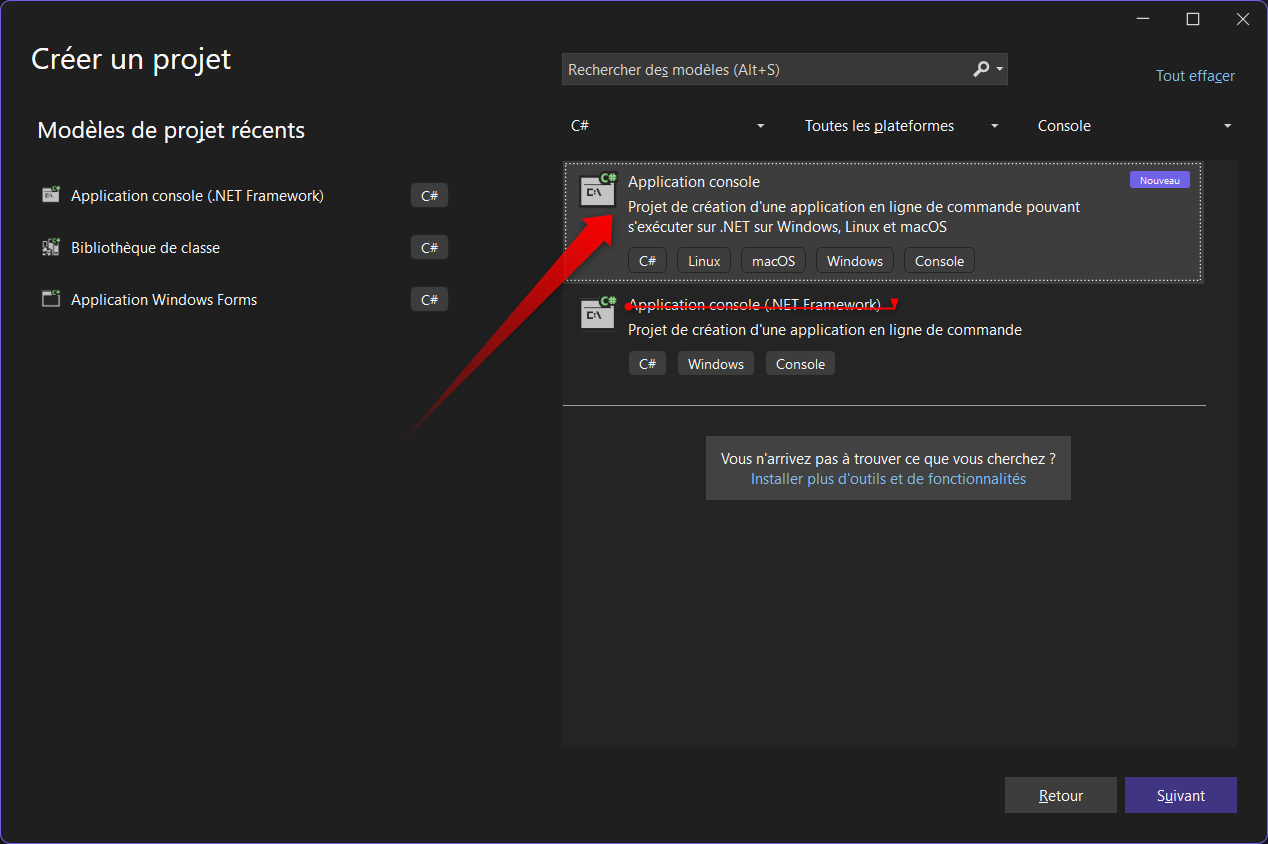Click the Tout effacer link
This screenshot has height=844, width=1268.
(x=1195, y=76)
